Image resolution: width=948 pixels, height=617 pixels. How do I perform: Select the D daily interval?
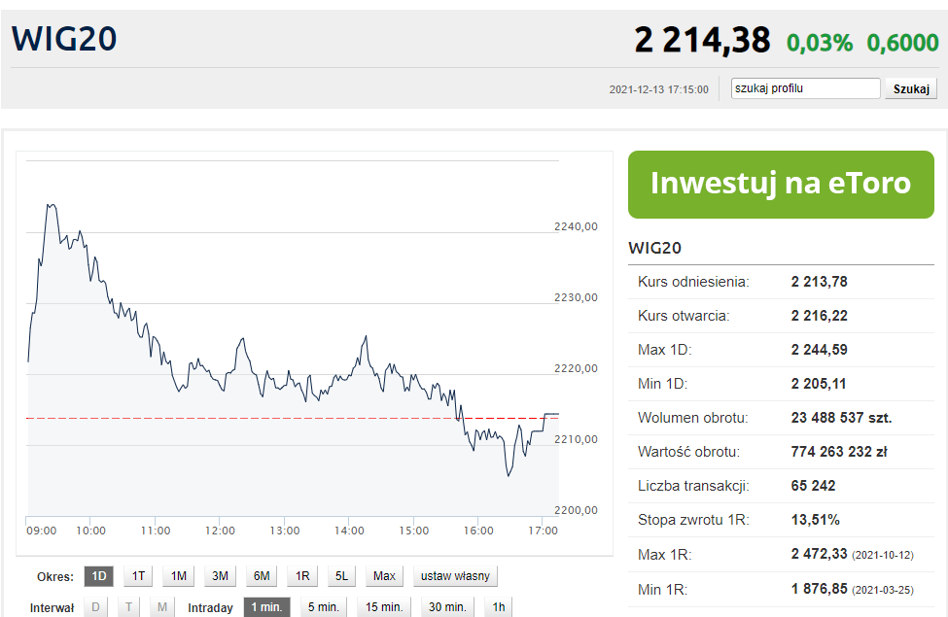coord(96,607)
